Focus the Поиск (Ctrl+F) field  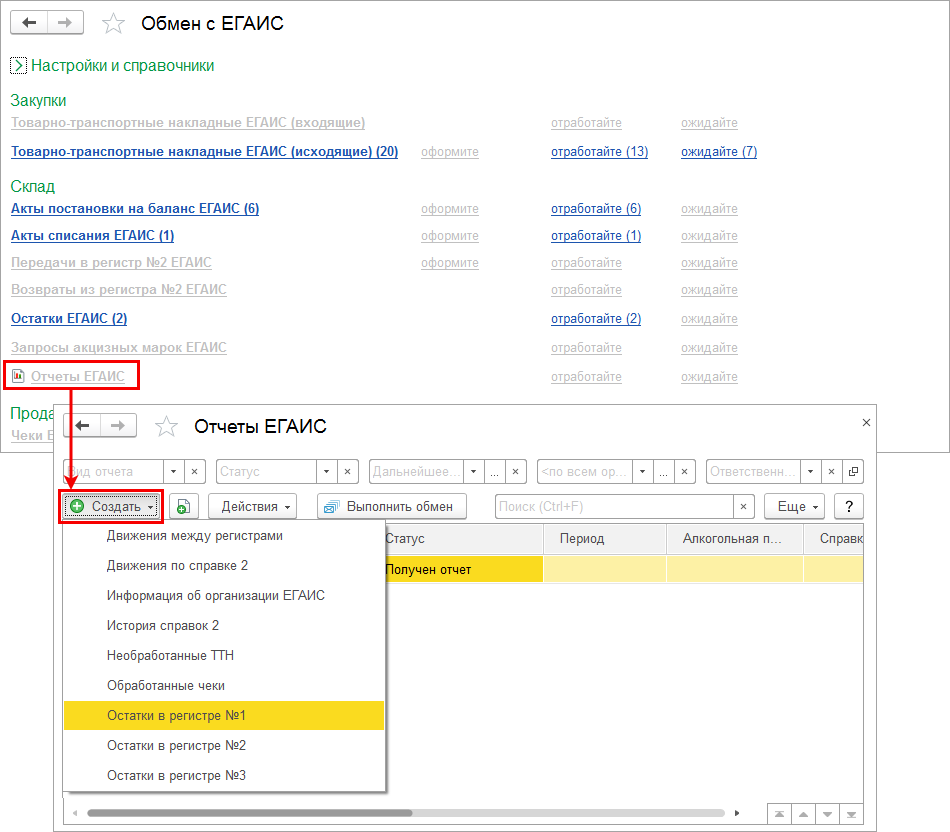[x=614, y=507]
